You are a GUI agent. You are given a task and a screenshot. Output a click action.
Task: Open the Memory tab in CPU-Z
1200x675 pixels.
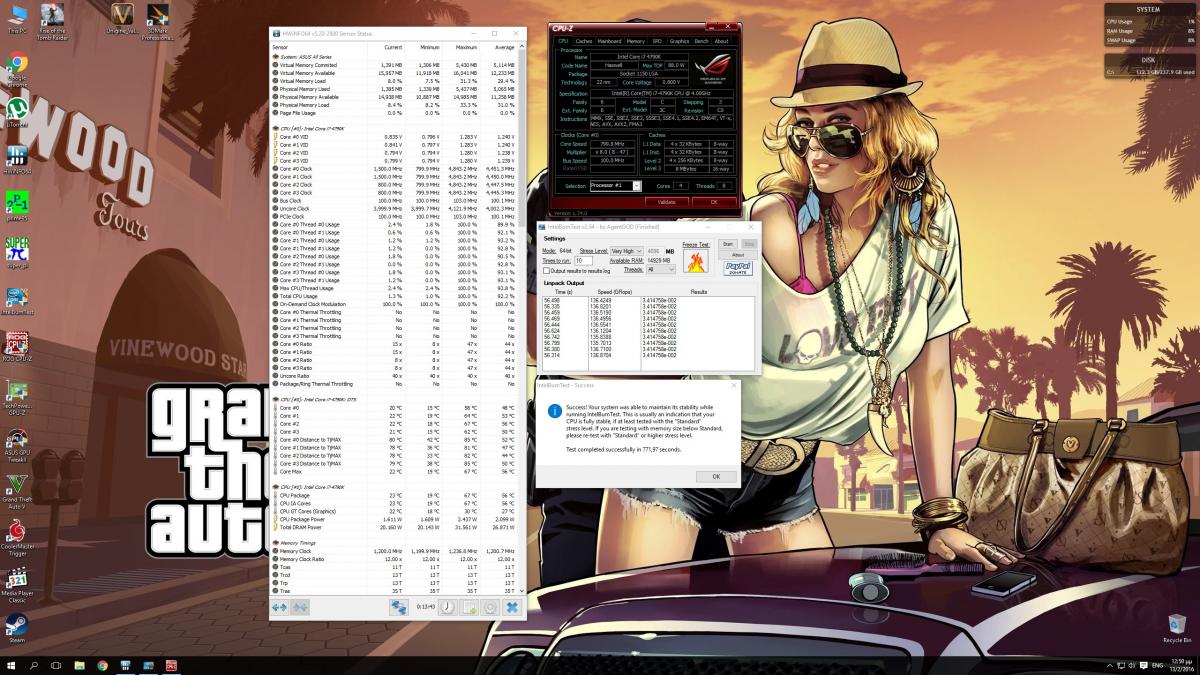(x=635, y=41)
